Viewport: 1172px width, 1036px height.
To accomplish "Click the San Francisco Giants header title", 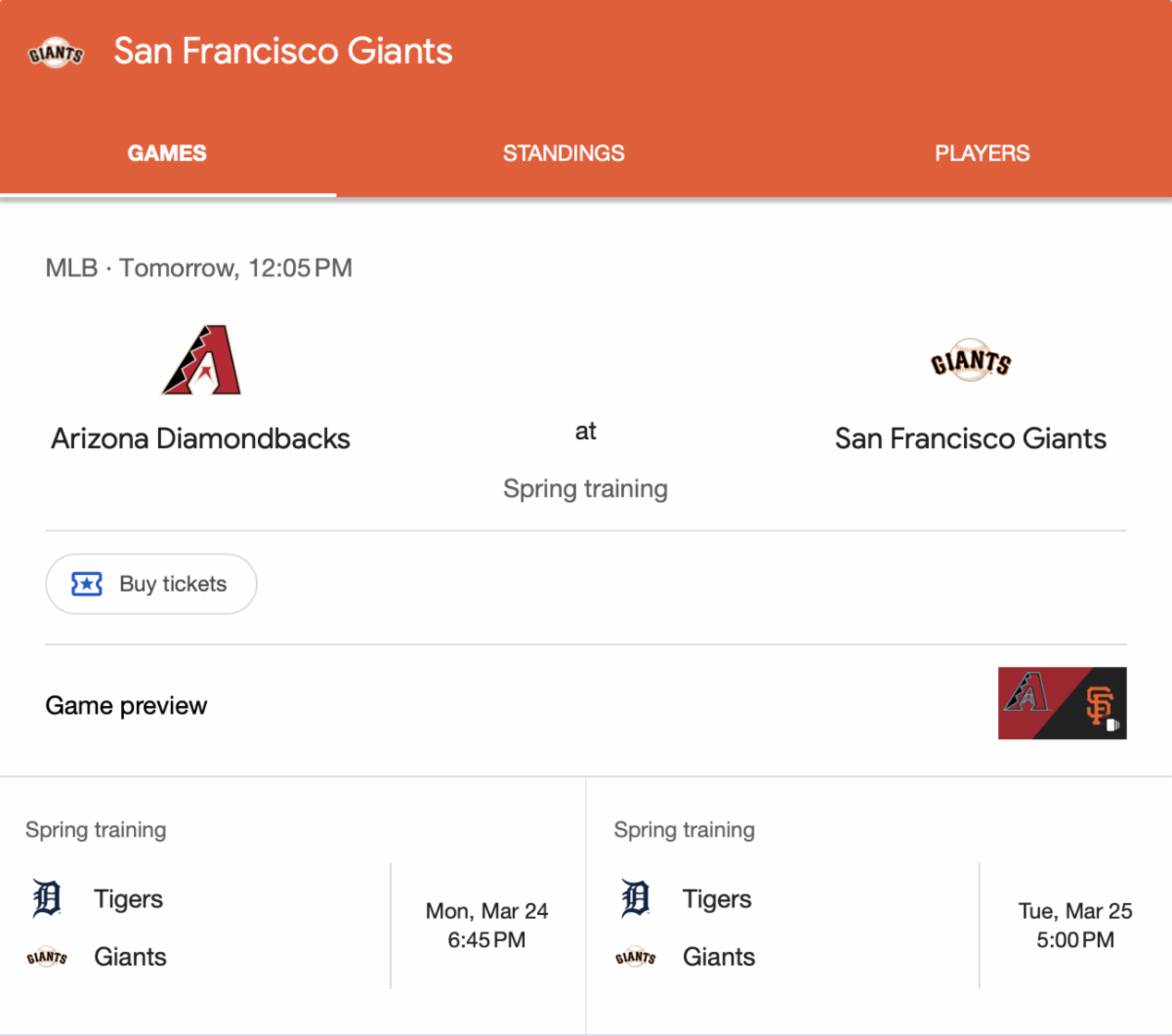I will [283, 52].
